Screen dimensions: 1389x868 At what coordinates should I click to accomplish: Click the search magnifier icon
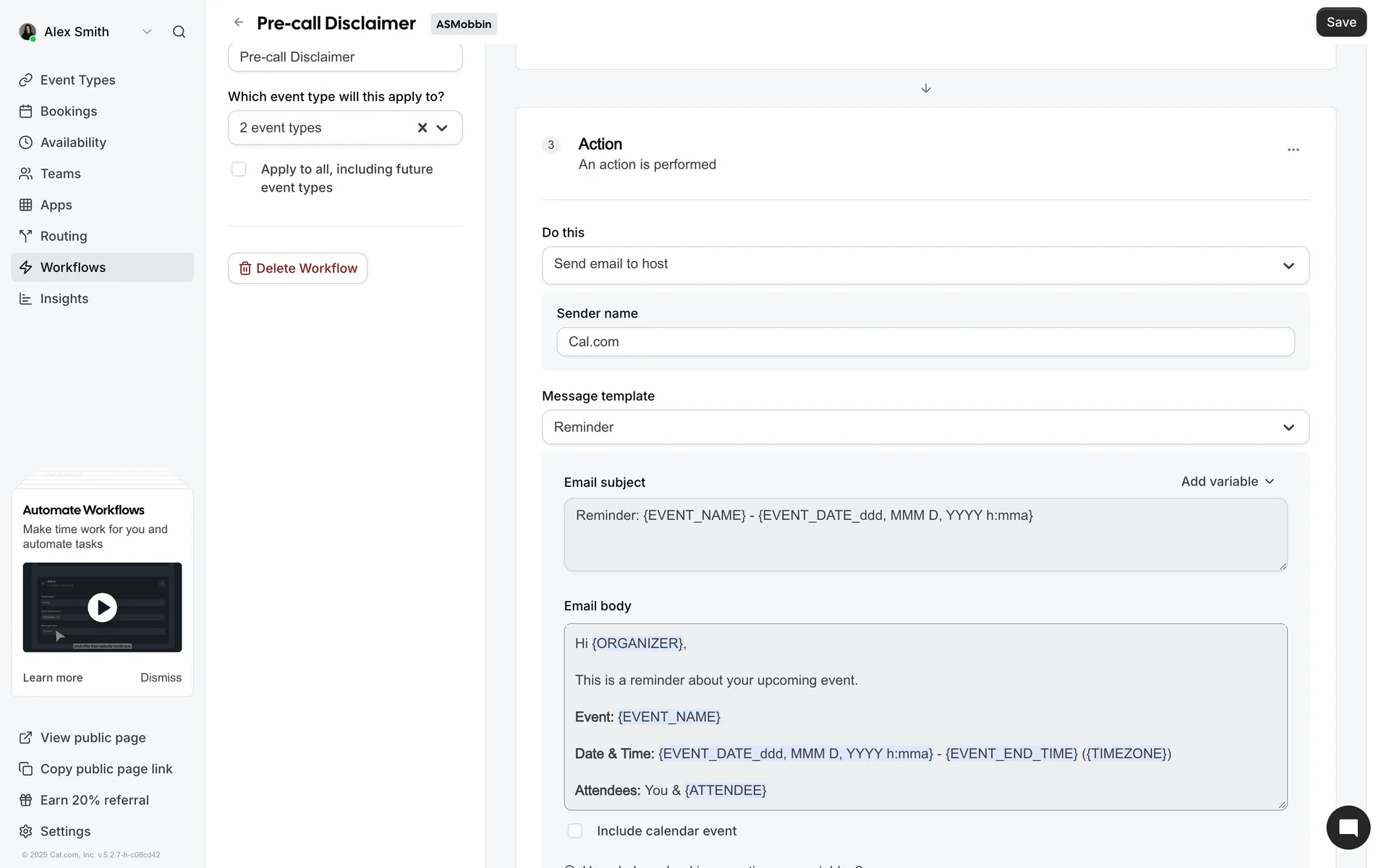tap(179, 32)
